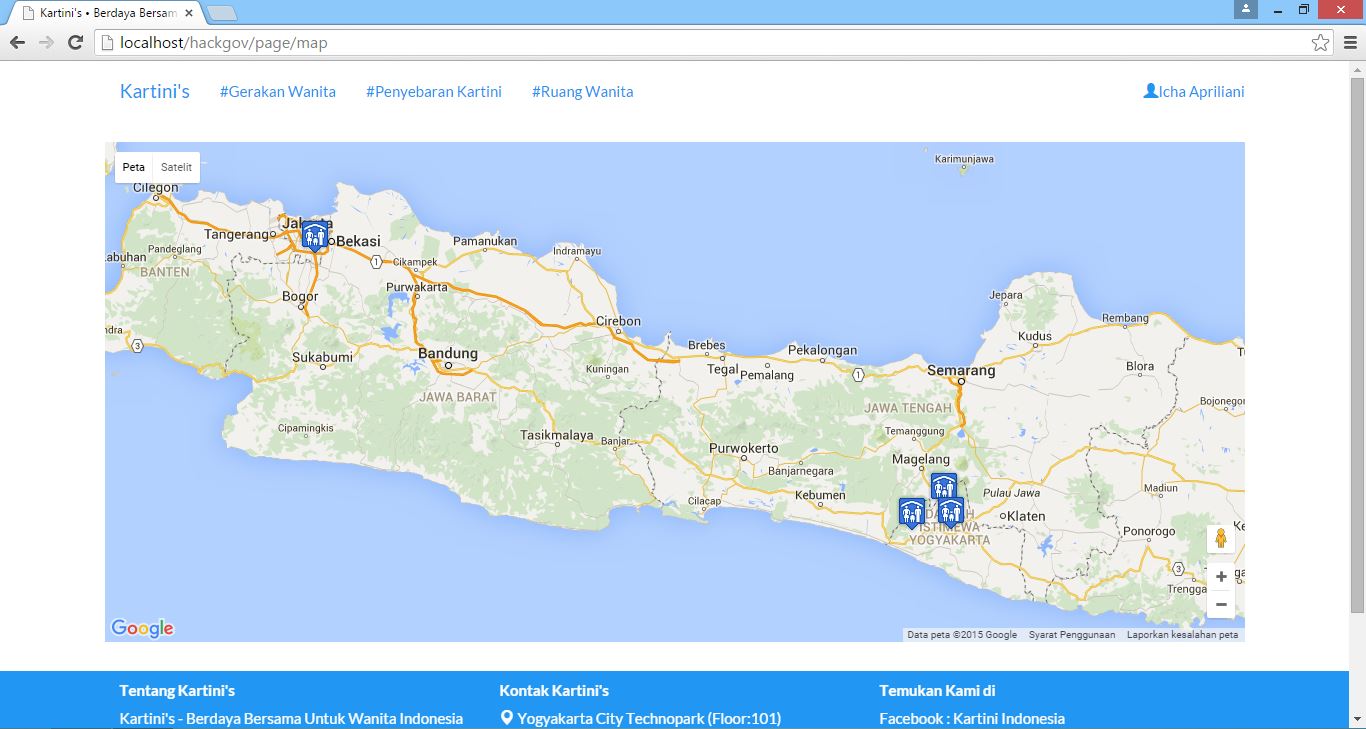1366x729 pixels.
Task: Click the map marker at Jakarta
Action: 314,236
